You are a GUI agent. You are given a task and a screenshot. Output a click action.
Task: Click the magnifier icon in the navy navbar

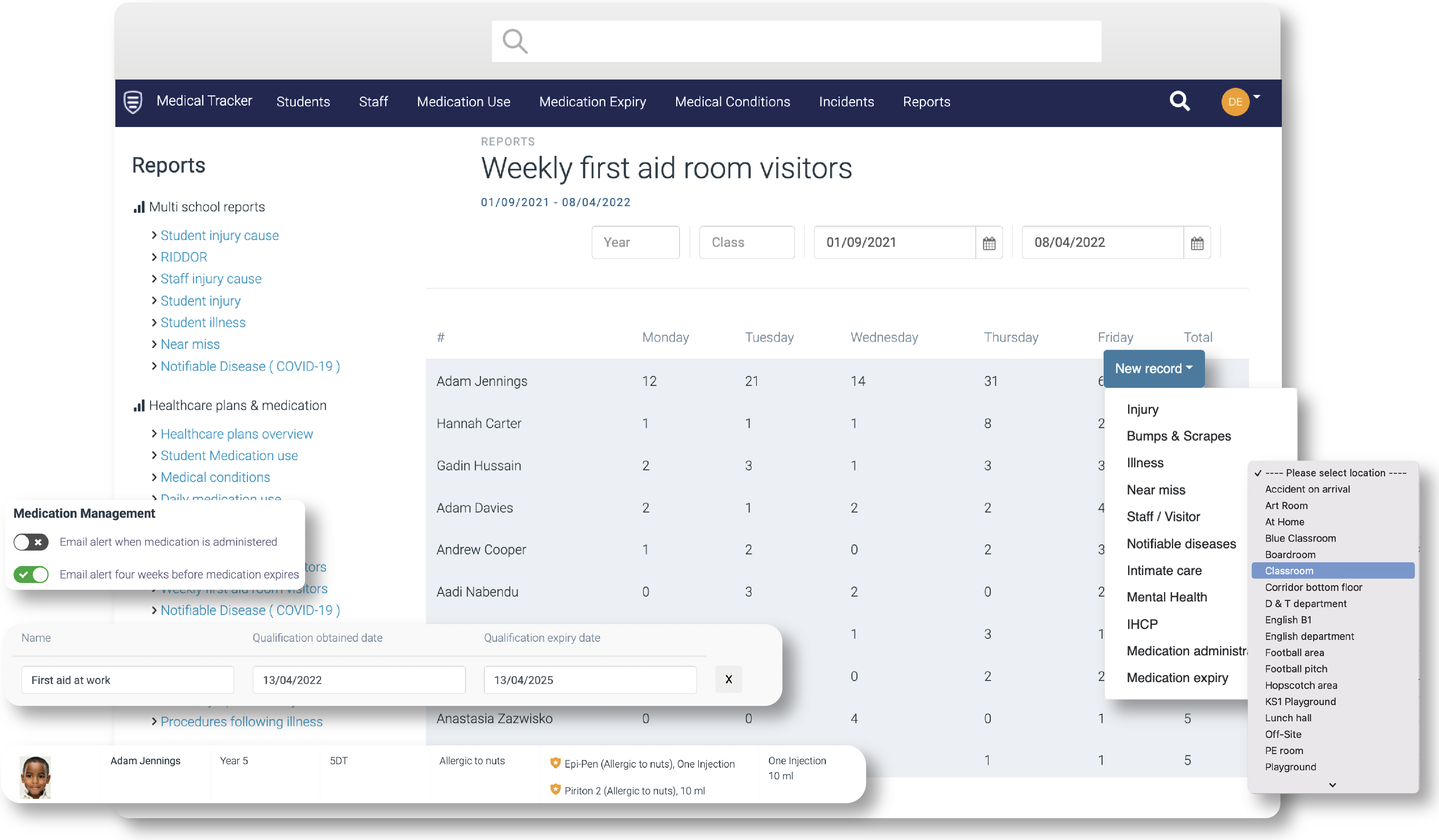(1179, 101)
